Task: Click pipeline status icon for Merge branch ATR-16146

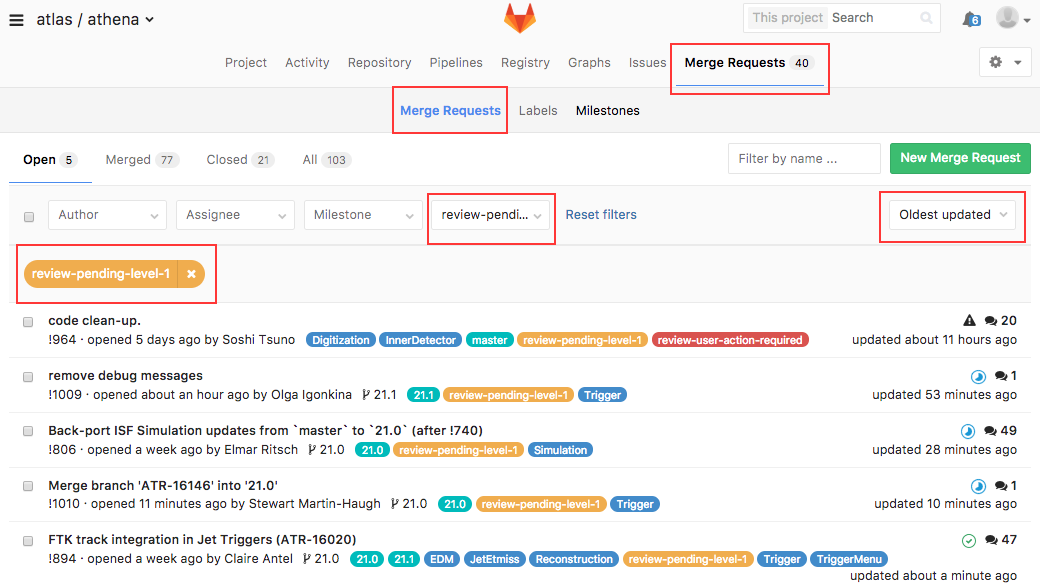Action: click(978, 486)
